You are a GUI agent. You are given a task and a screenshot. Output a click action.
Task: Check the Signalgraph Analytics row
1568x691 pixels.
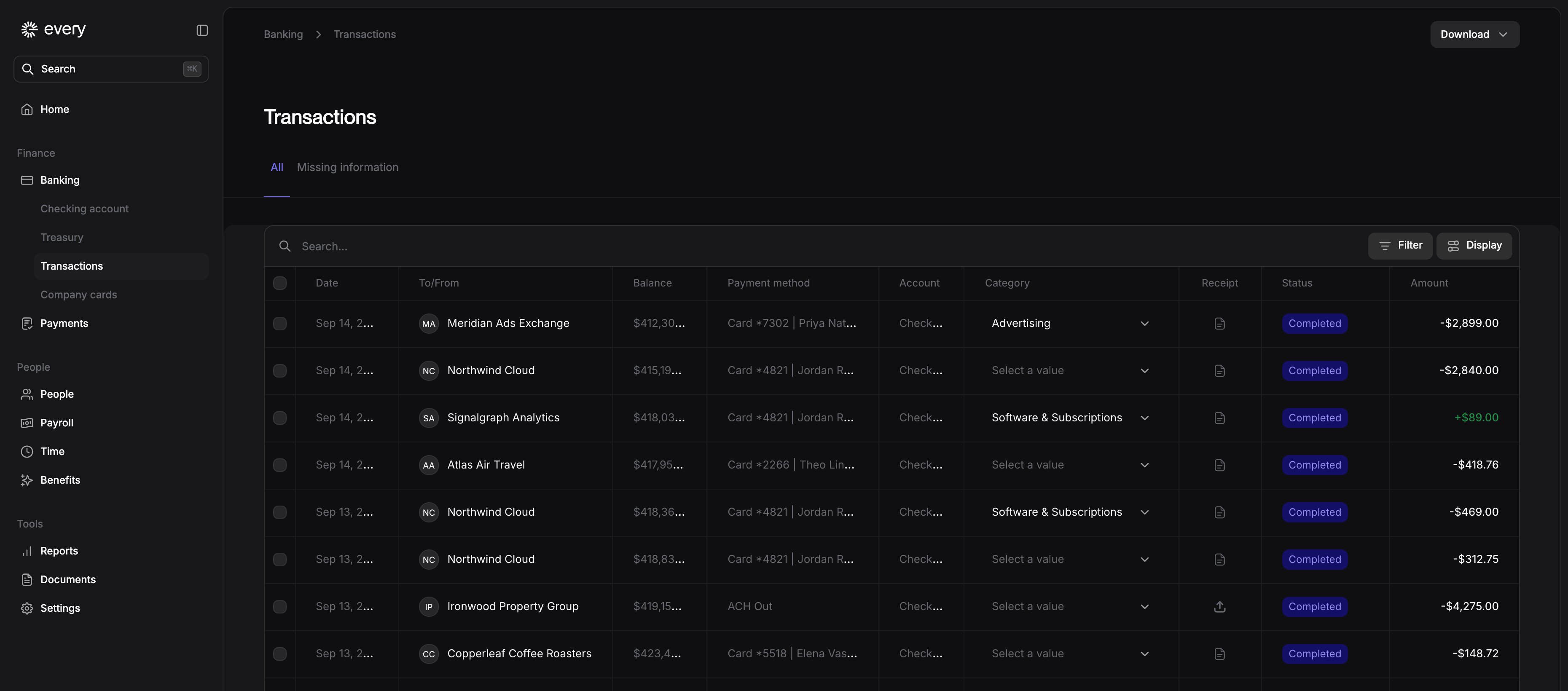[x=279, y=418]
